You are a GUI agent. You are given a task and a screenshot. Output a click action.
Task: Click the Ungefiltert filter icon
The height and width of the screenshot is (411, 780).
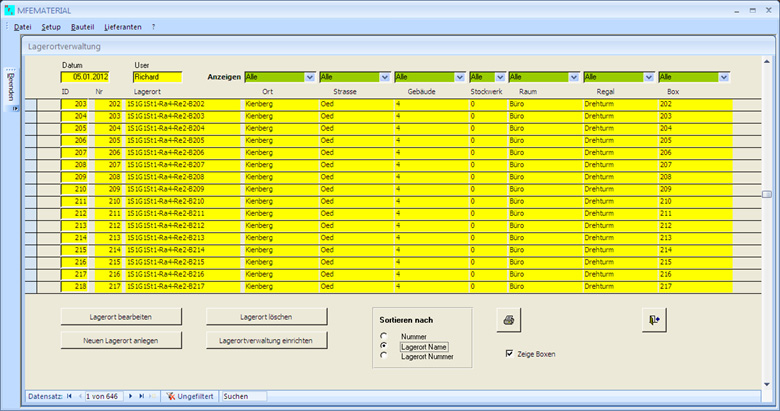click(173, 397)
